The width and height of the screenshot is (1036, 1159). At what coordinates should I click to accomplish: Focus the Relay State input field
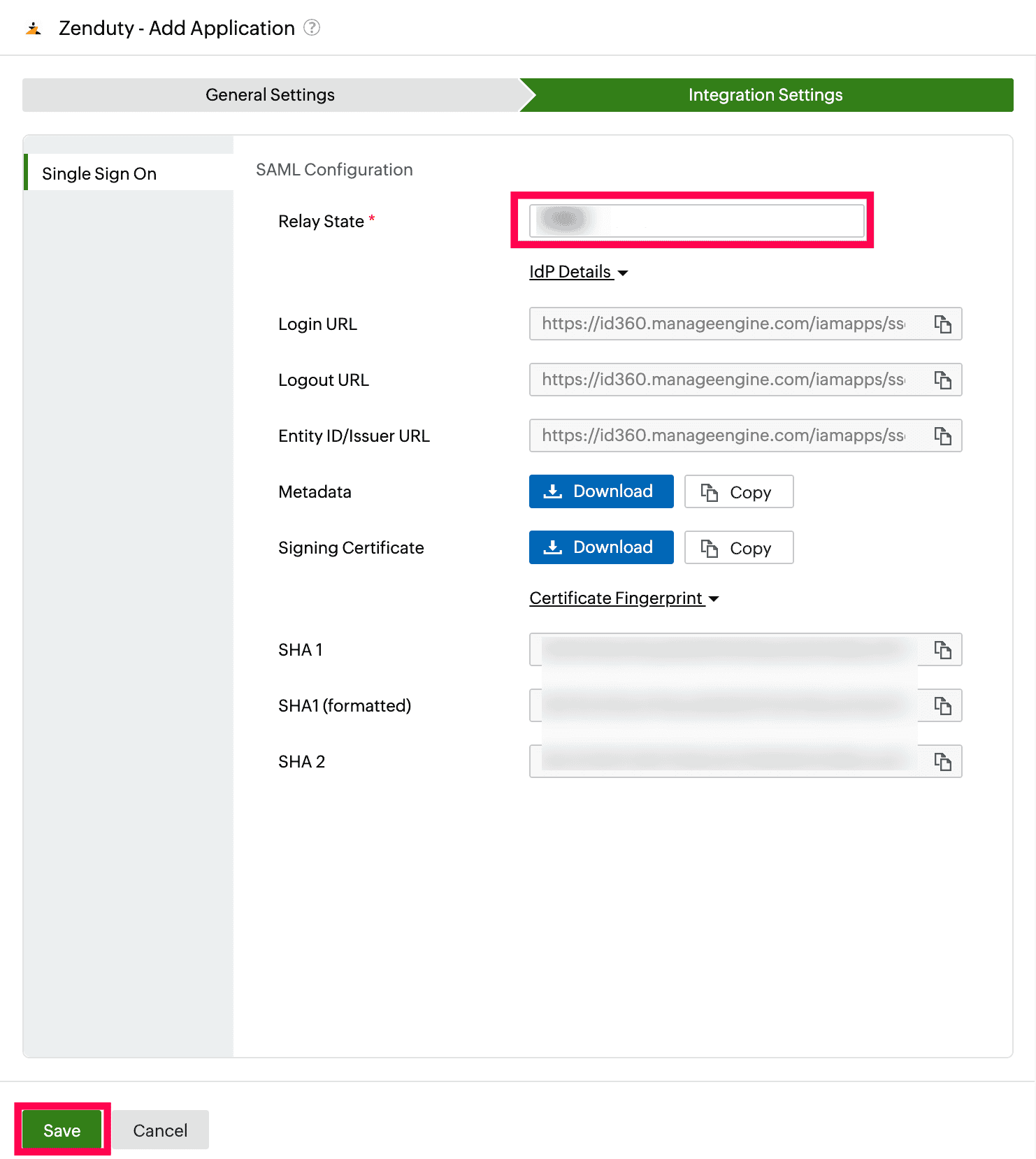[x=696, y=221]
